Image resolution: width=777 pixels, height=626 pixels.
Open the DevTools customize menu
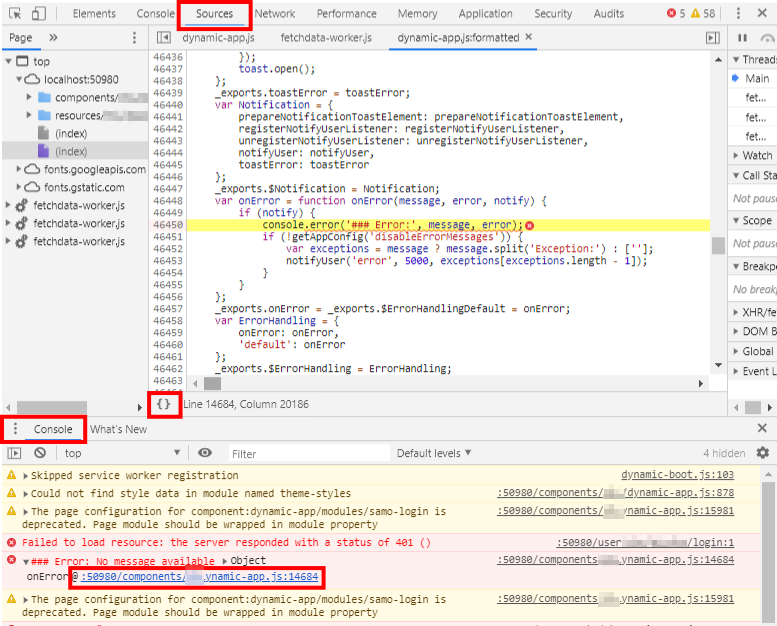pyautogui.click(x=738, y=13)
